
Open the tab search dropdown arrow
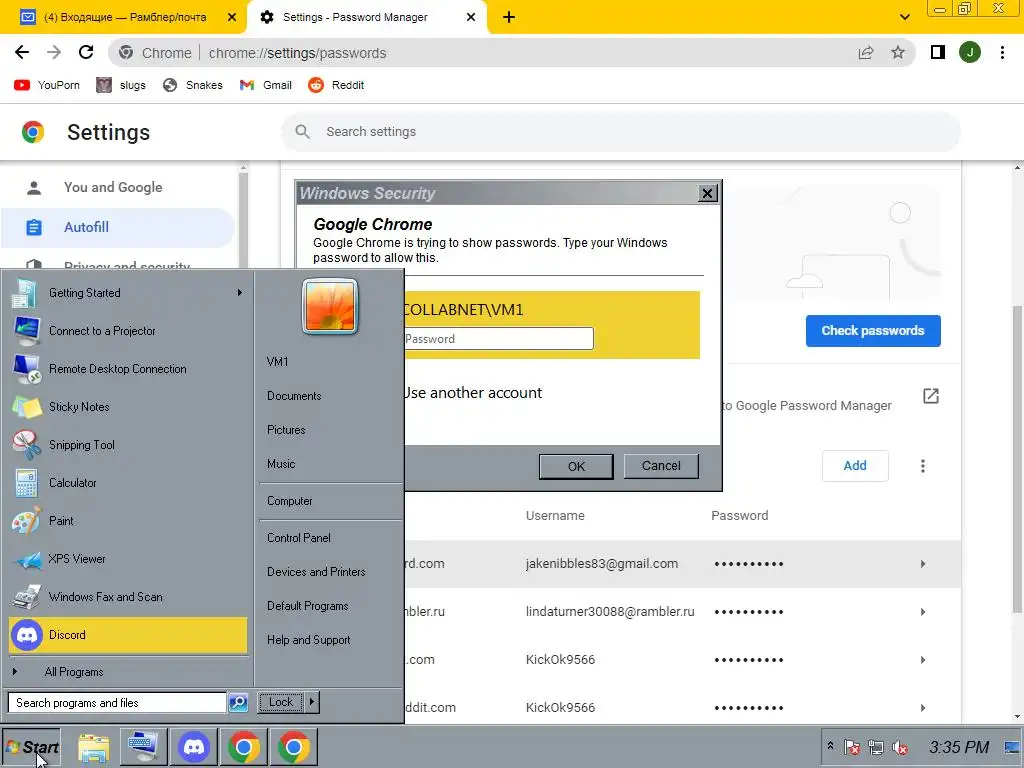tap(904, 17)
